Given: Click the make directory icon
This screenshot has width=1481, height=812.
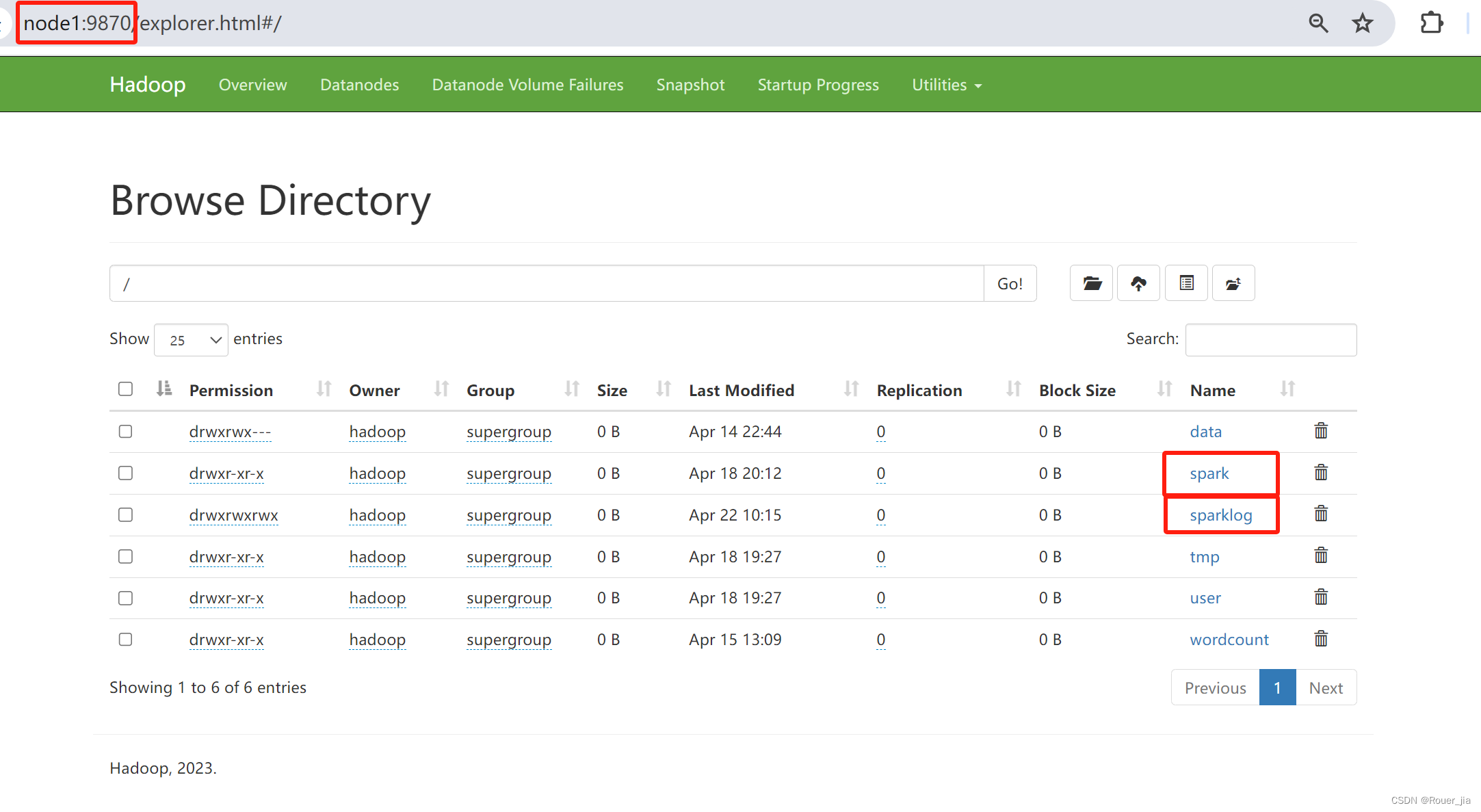Looking at the screenshot, I should pos(1091,283).
